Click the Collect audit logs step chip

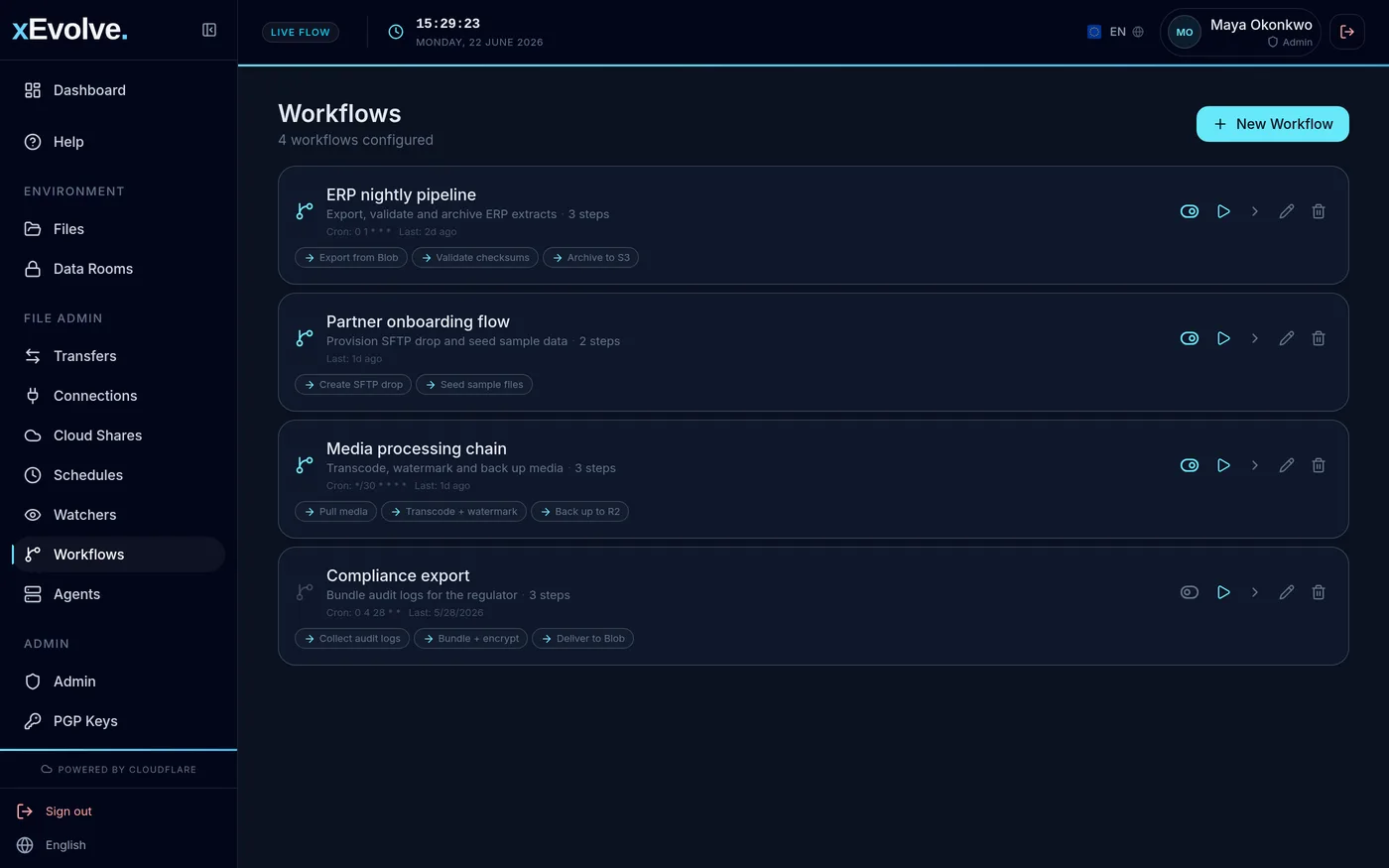pos(352,639)
